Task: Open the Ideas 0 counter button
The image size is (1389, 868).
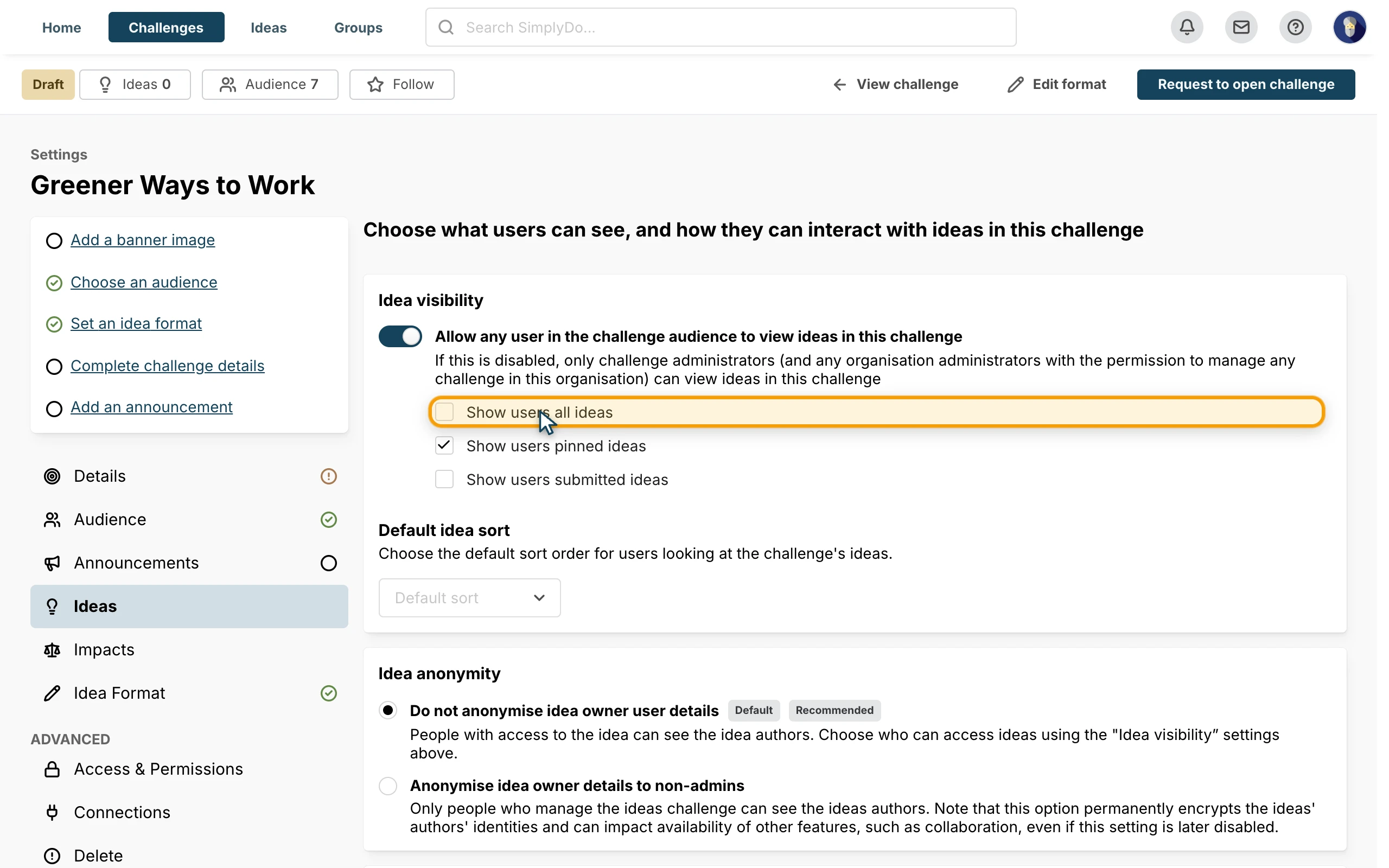Action: 135,85
